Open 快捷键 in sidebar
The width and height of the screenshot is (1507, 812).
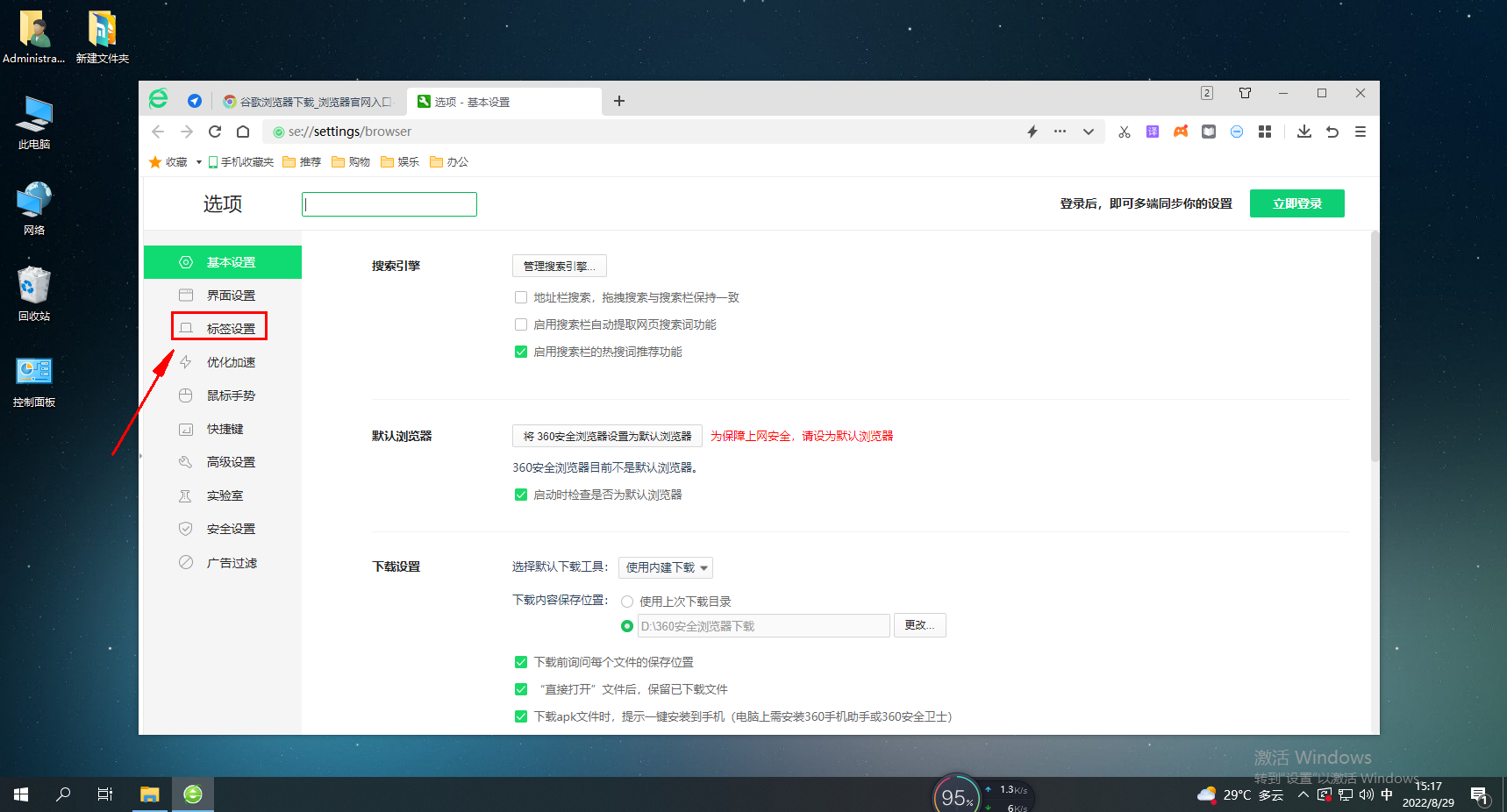coord(223,429)
